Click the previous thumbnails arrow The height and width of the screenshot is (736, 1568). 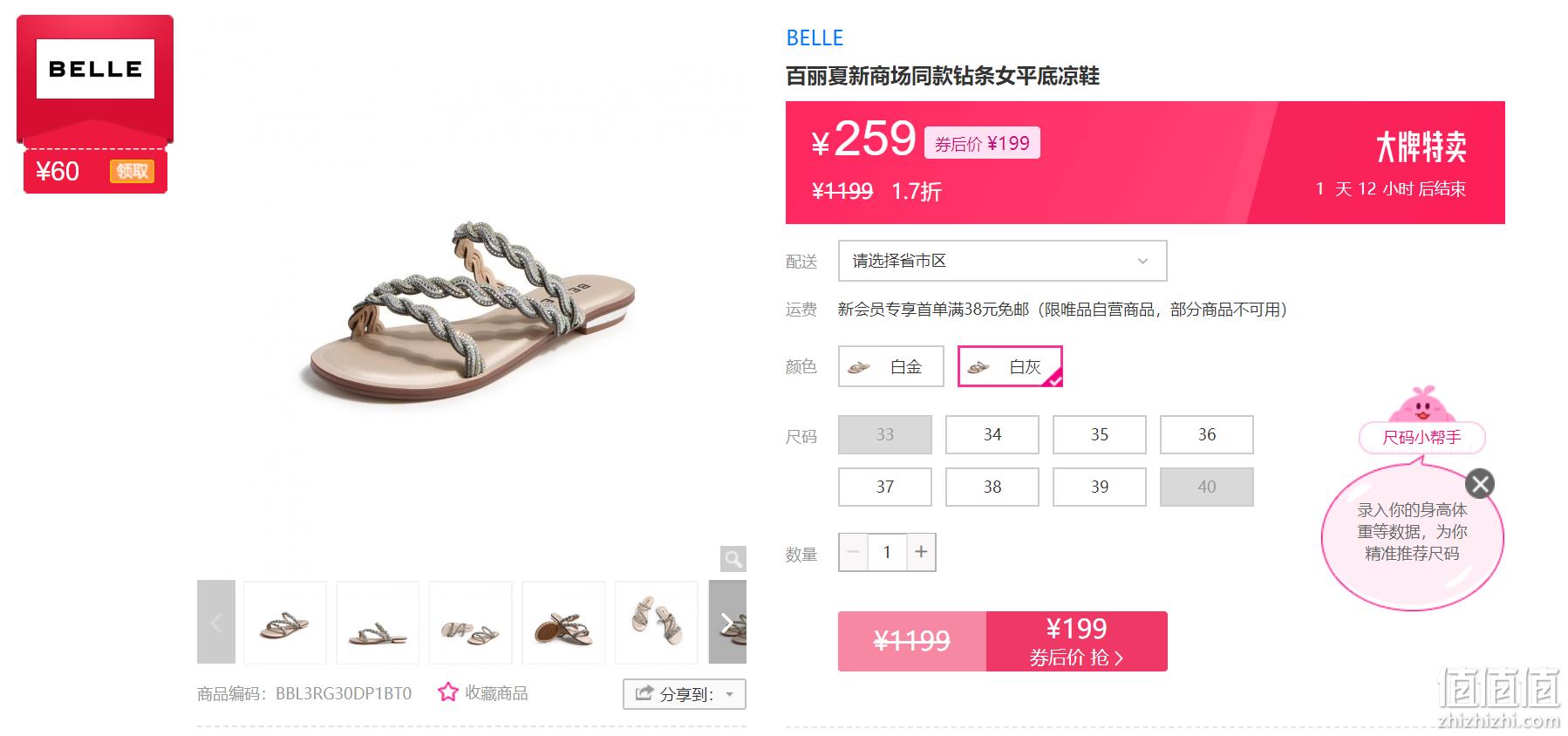click(x=216, y=622)
